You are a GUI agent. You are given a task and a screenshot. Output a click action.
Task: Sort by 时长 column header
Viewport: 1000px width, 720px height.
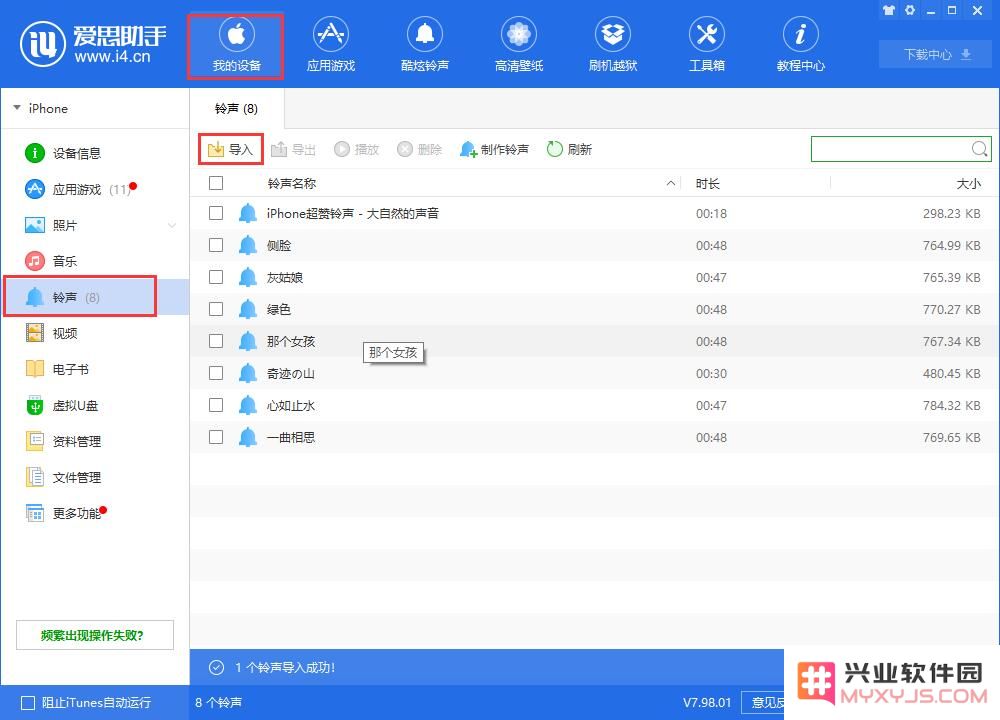pos(708,184)
